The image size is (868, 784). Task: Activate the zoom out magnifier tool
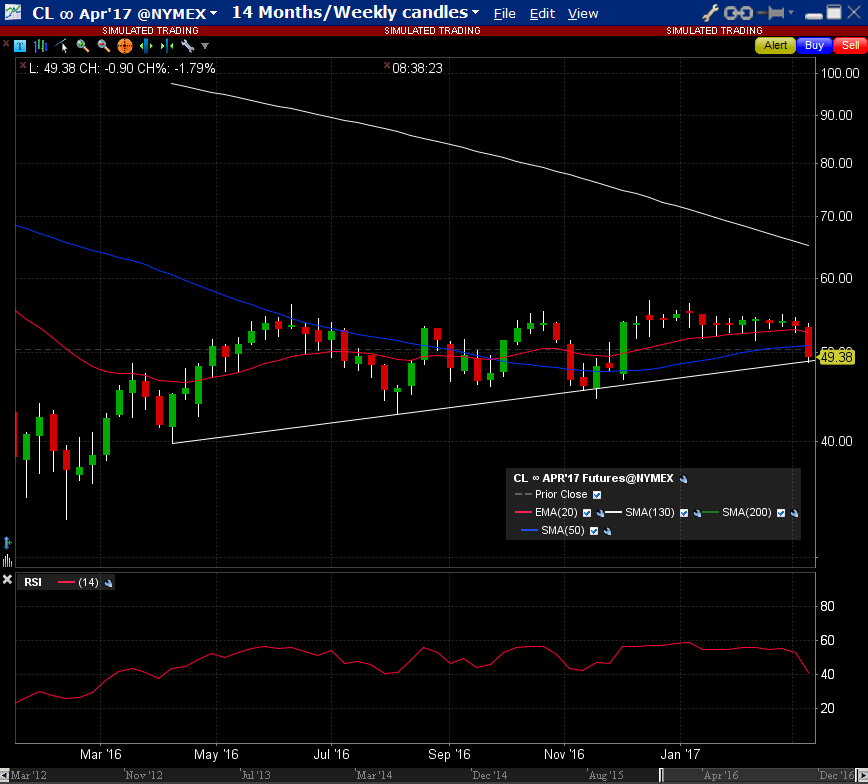pos(103,46)
